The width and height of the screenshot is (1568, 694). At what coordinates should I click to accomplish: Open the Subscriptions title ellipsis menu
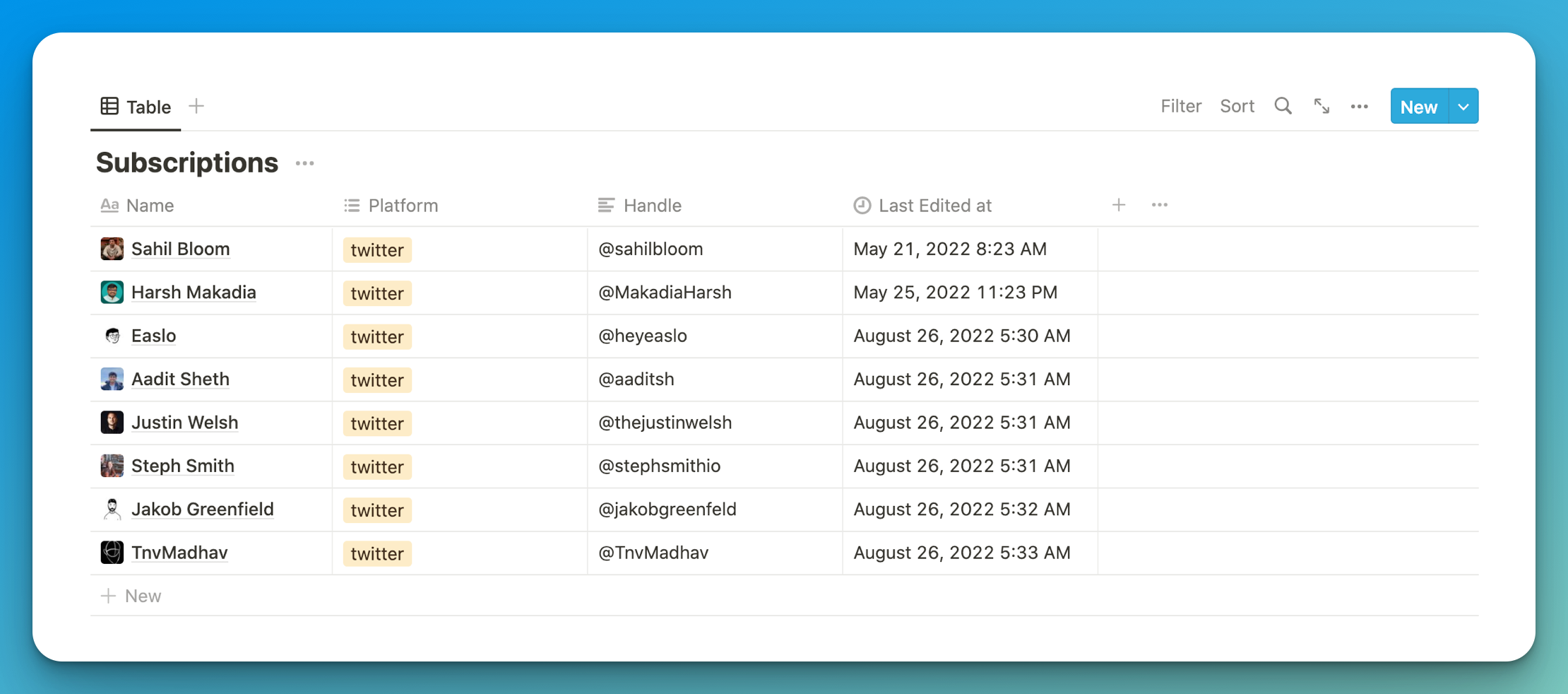304,163
